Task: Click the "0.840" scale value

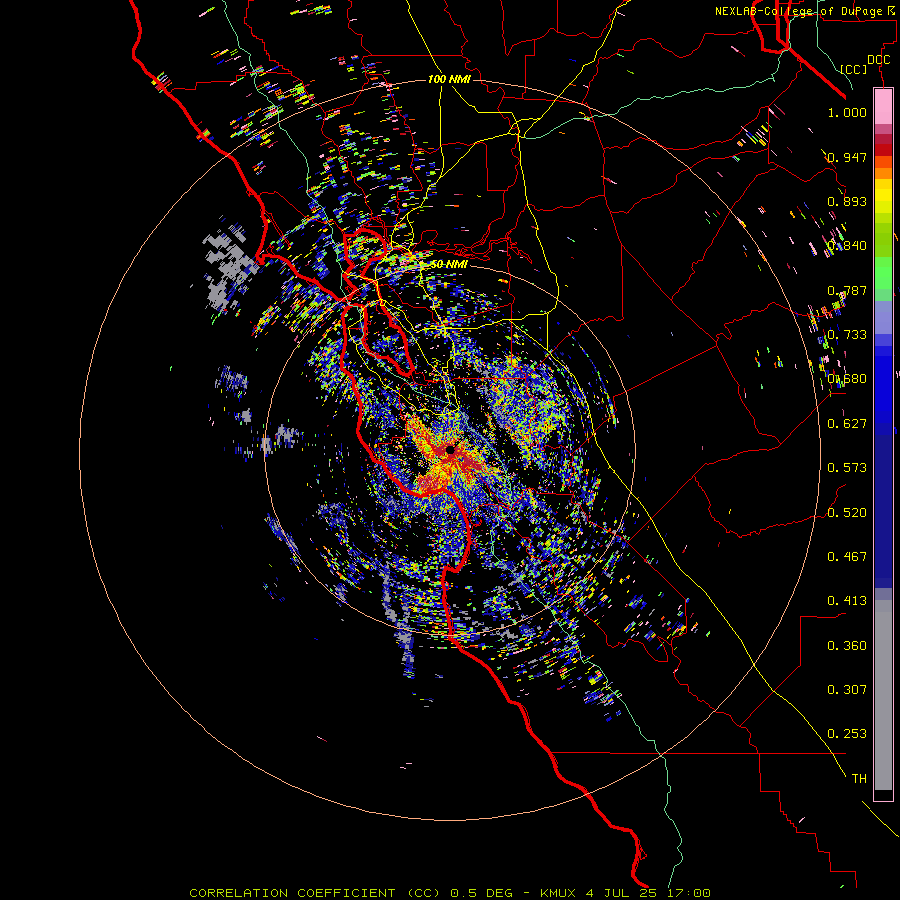Action: 847,246
